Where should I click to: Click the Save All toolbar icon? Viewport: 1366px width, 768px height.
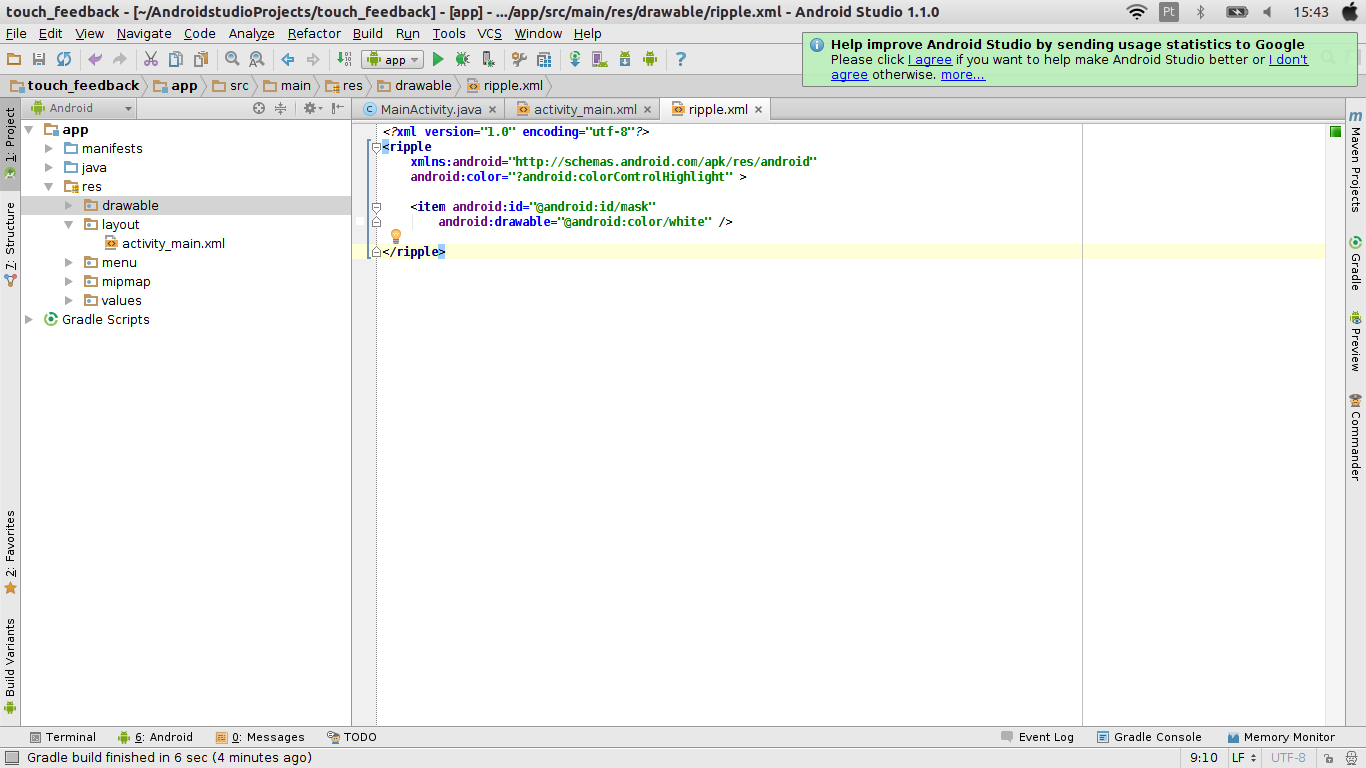tap(39, 60)
